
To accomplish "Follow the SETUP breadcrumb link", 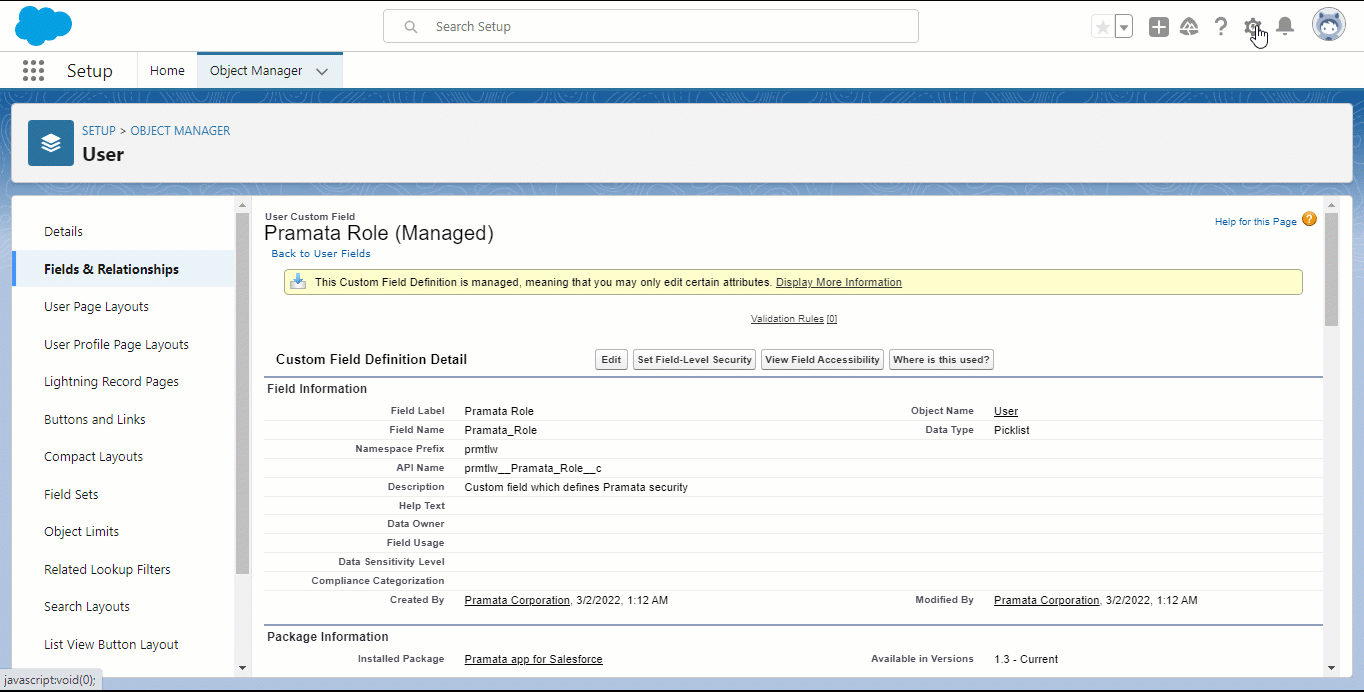I will [99, 131].
